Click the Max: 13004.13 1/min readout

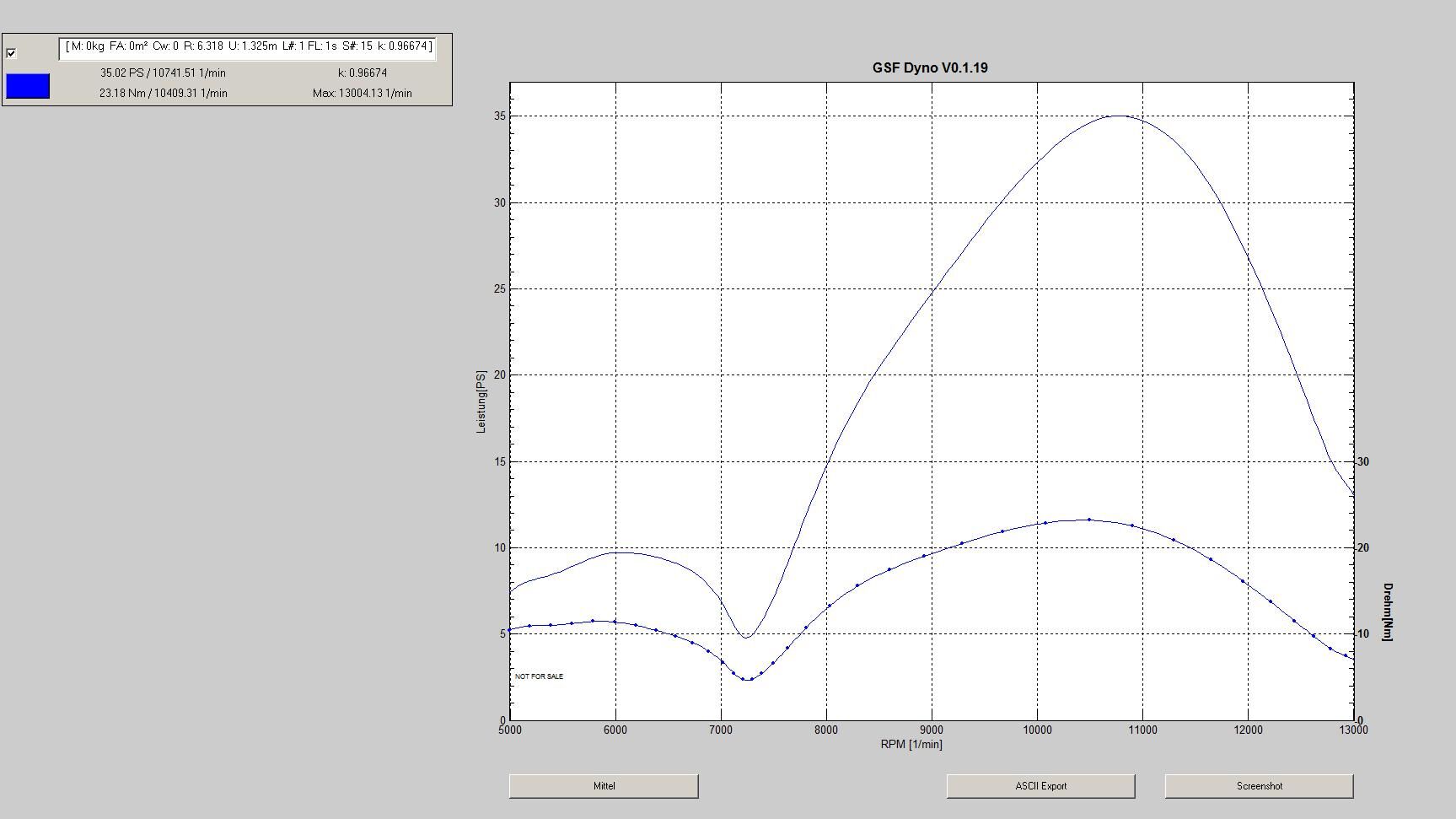[x=363, y=93]
